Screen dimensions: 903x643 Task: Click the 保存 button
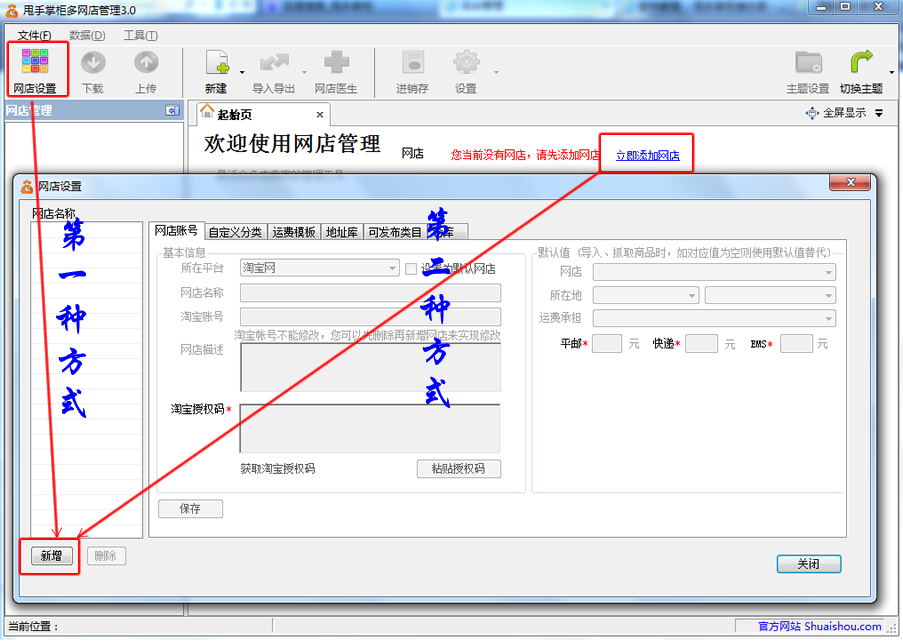(x=190, y=508)
